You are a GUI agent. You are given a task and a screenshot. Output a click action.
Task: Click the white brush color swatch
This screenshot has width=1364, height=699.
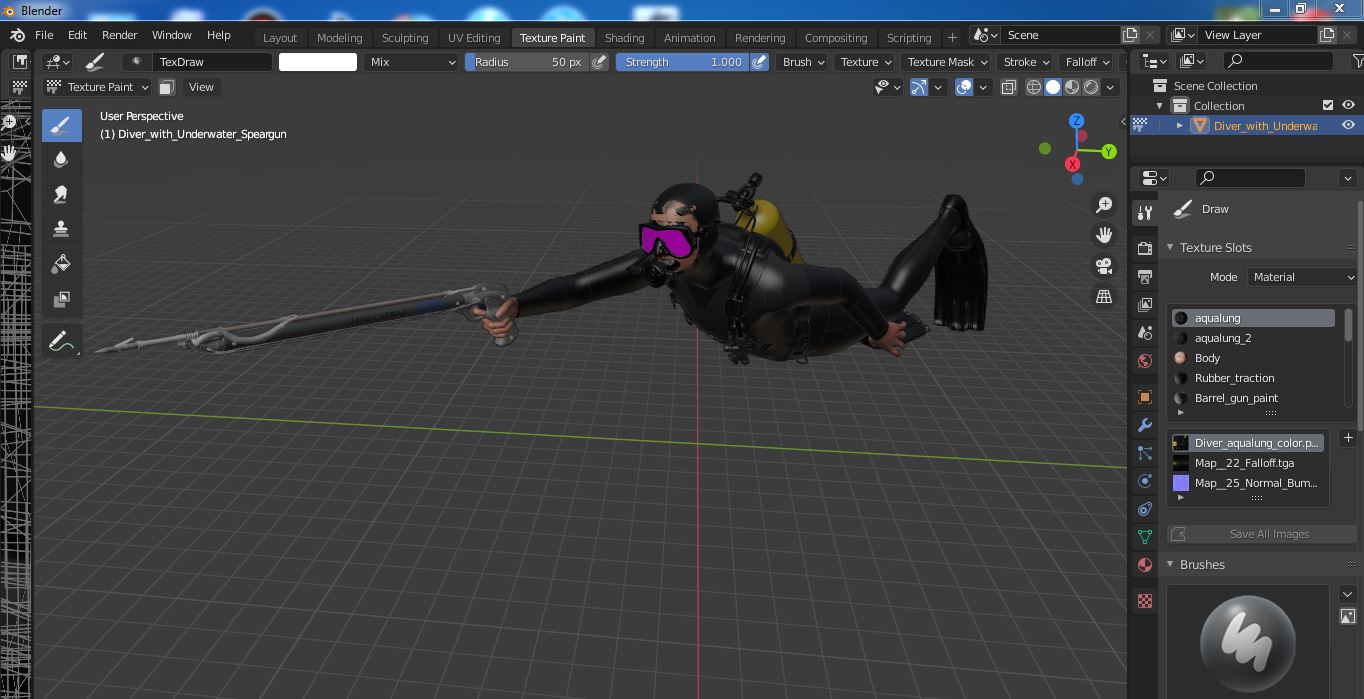coord(317,62)
